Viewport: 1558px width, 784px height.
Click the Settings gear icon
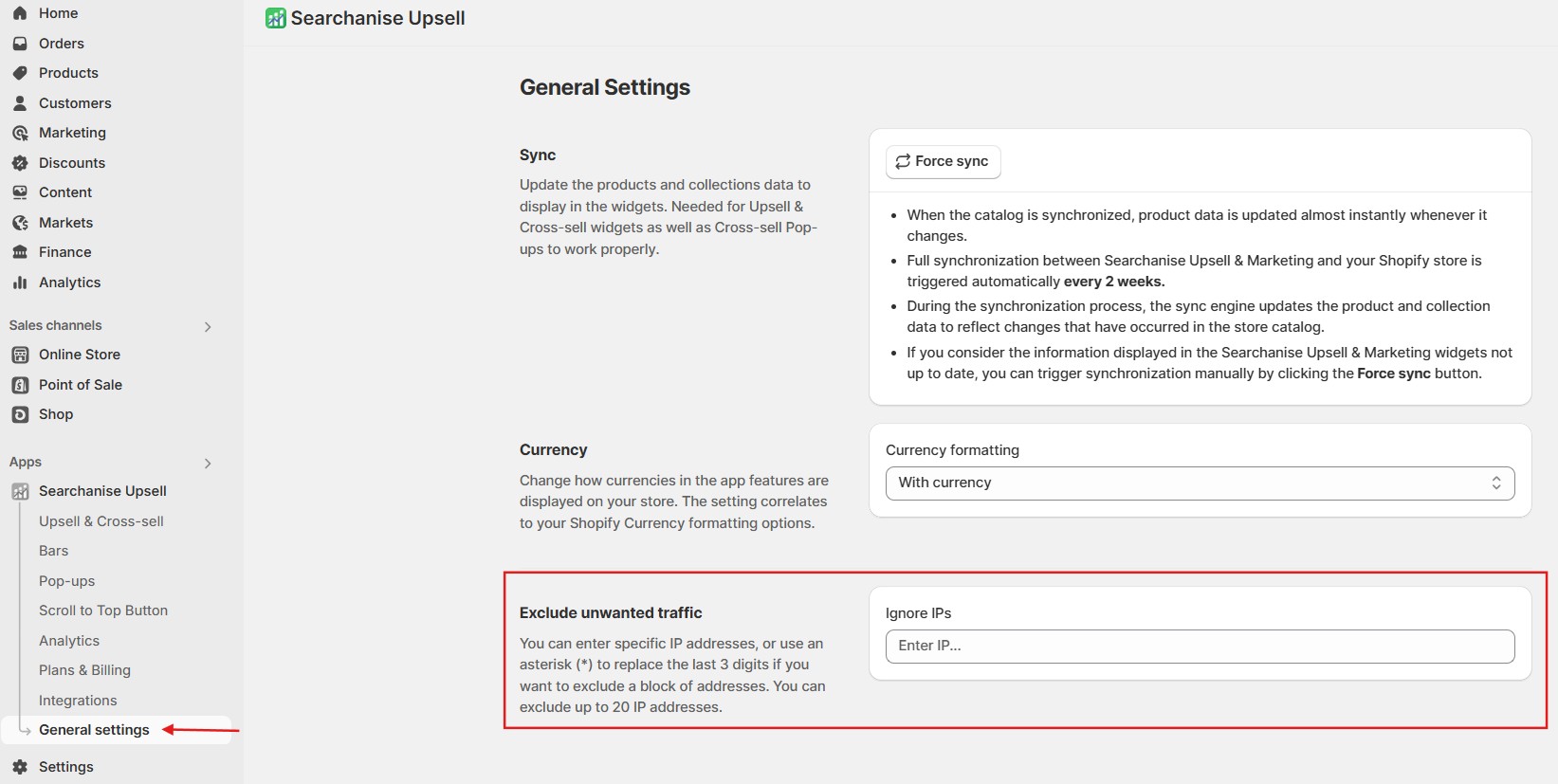(20, 767)
